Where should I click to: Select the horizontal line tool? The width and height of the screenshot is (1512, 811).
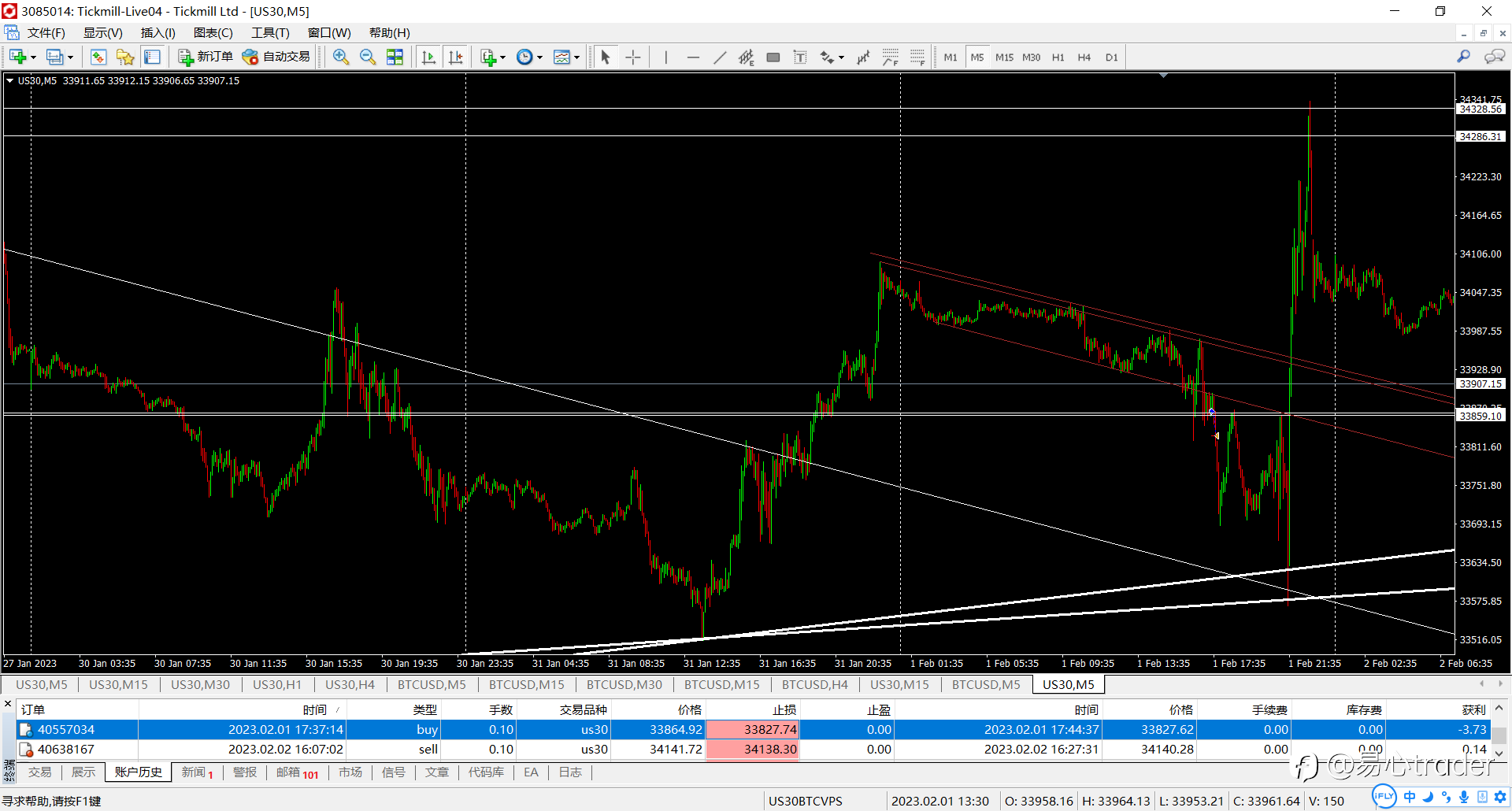693,57
